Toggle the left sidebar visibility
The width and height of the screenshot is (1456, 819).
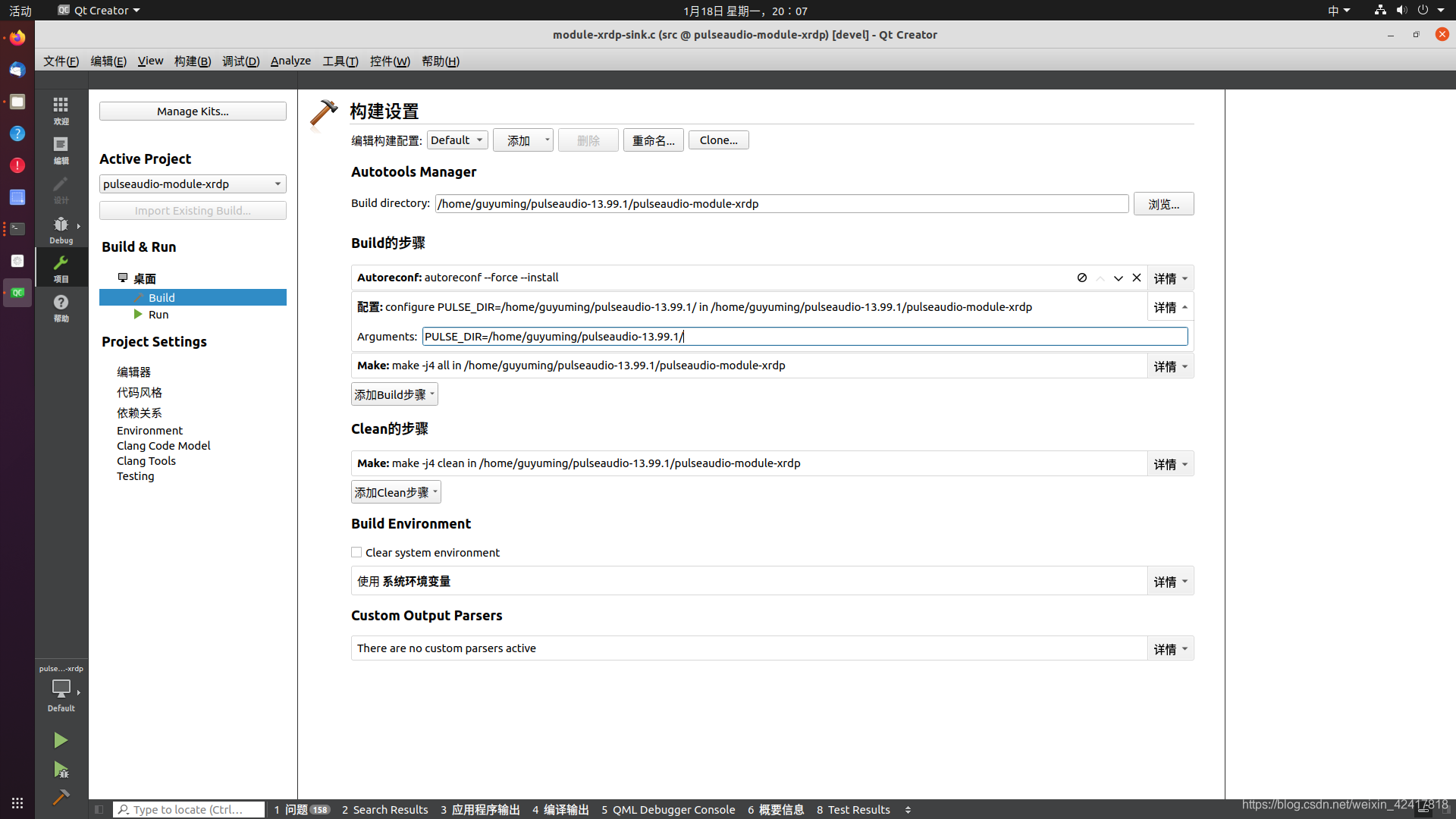99,809
